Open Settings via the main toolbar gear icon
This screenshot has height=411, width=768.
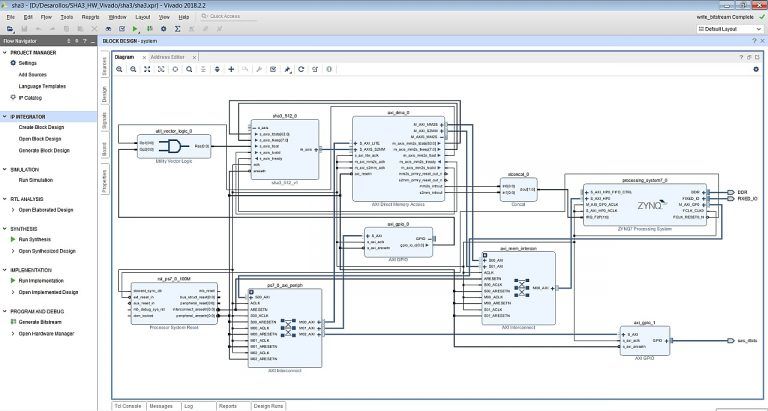[x=164, y=29]
